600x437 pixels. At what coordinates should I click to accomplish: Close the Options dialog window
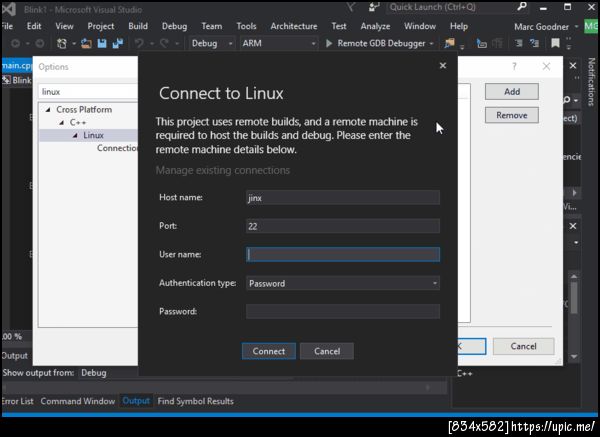click(x=546, y=67)
